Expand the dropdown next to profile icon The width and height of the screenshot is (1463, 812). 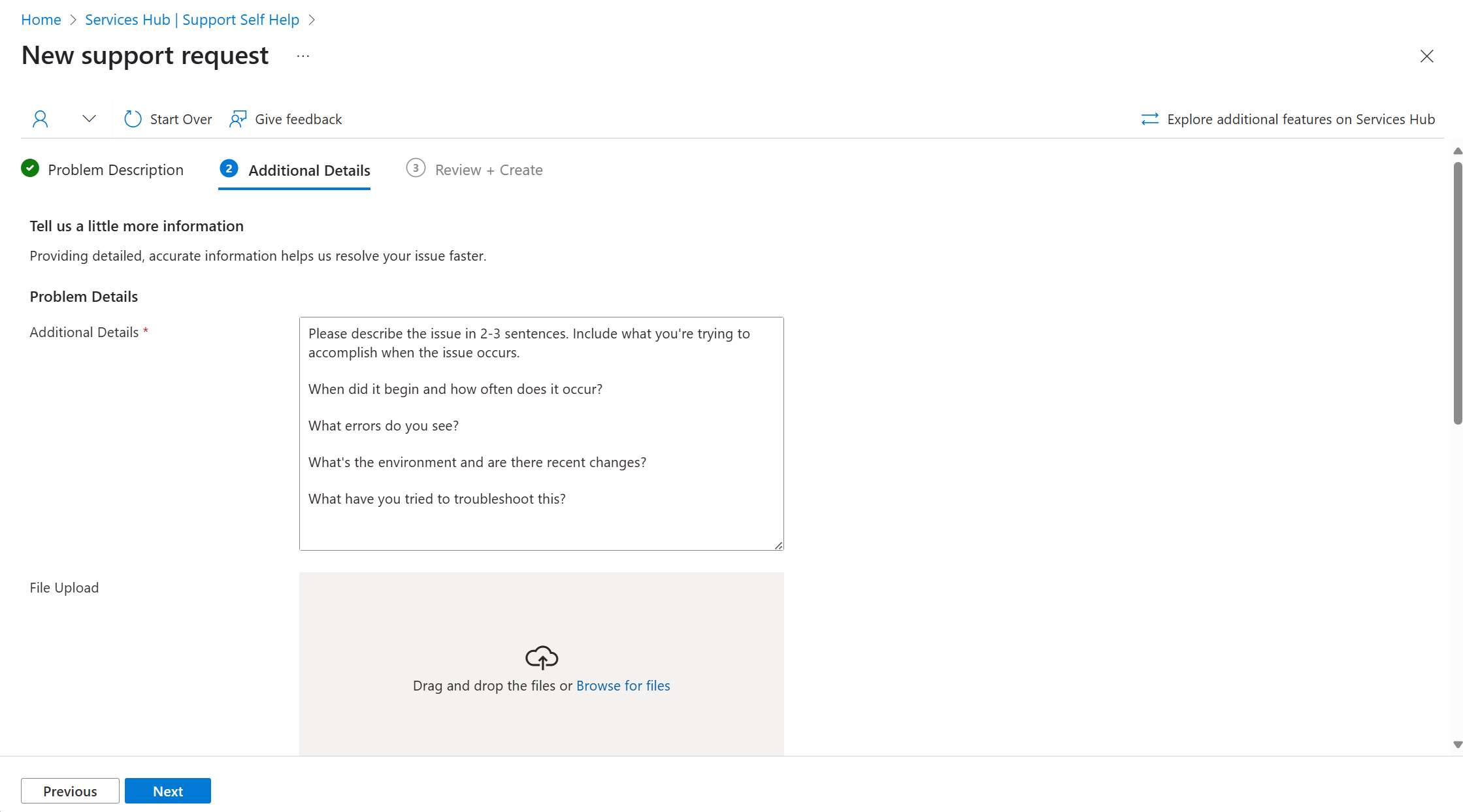[89, 119]
